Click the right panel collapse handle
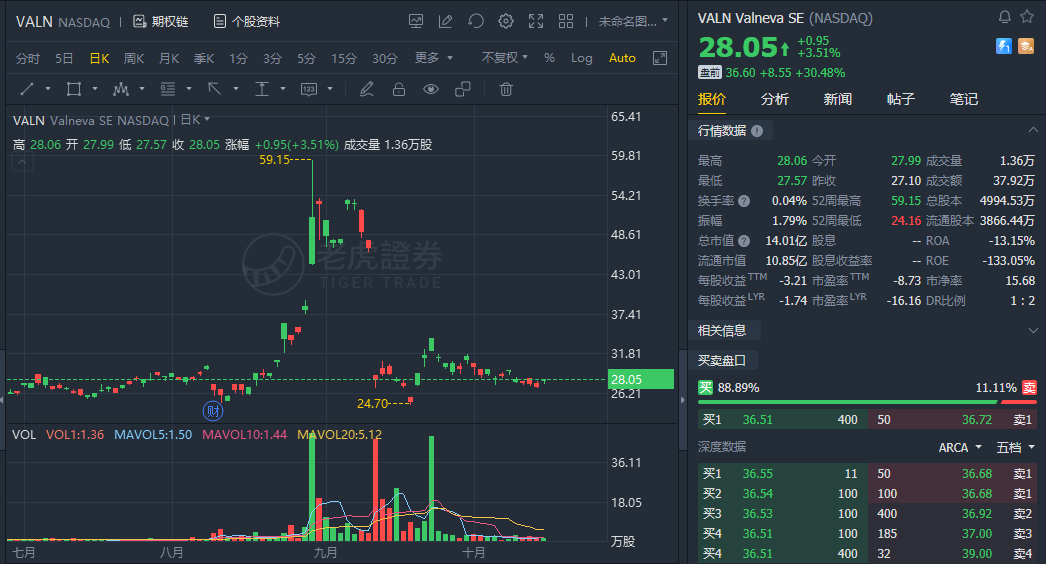The height and width of the screenshot is (564, 1046). pyautogui.click(x=682, y=400)
